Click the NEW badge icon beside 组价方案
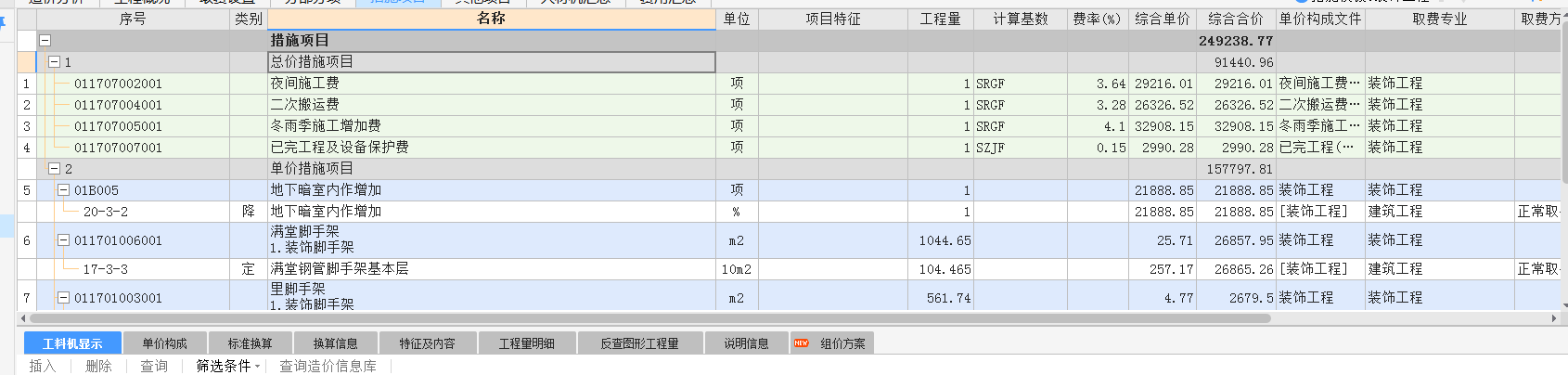This screenshot has height=375, width=1568. click(x=801, y=343)
